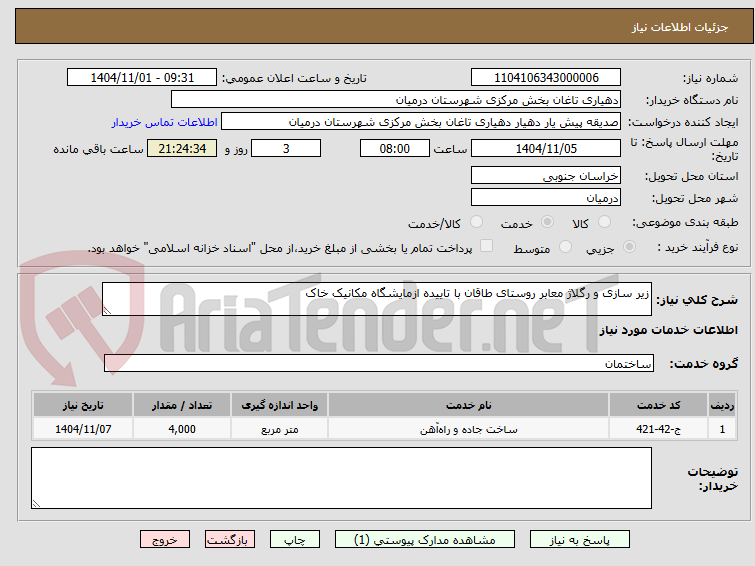755x566 pixels.
Task: Select the کالا radio button
Action: point(604,222)
